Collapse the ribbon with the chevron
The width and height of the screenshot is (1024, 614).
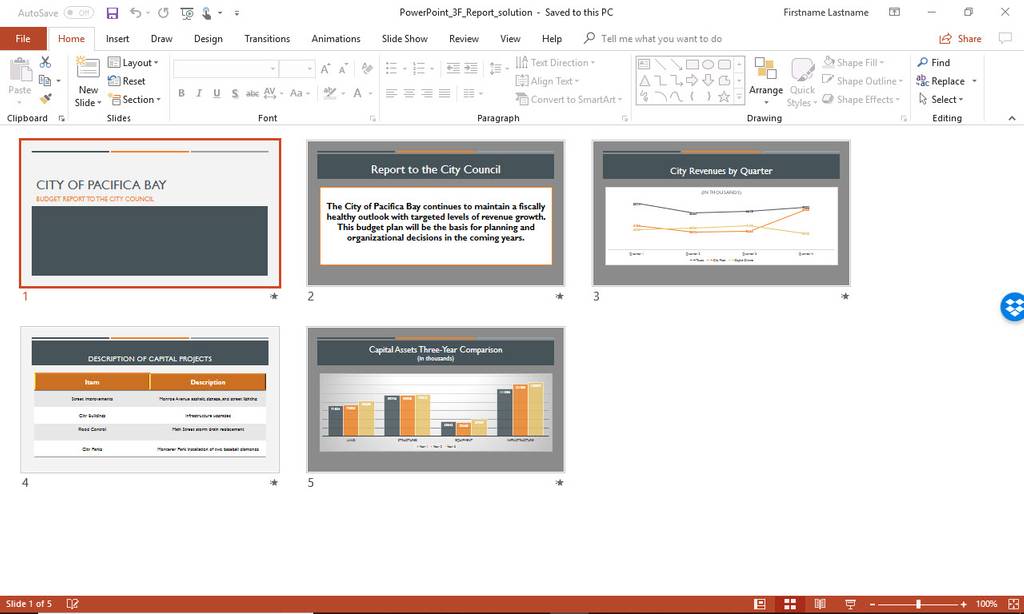point(1012,118)
